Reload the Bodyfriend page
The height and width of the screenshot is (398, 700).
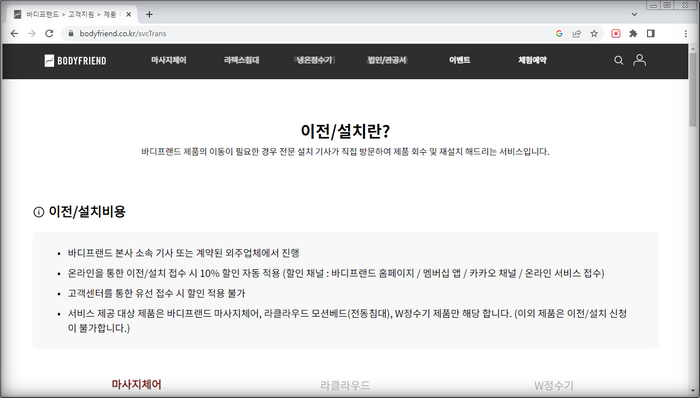(49, 33)
